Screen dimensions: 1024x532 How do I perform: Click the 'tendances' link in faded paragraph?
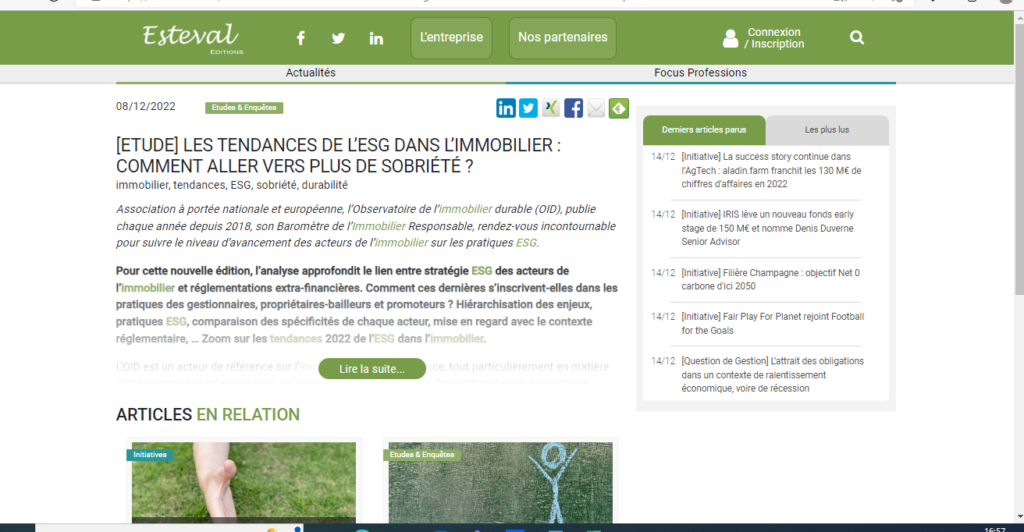296,339
